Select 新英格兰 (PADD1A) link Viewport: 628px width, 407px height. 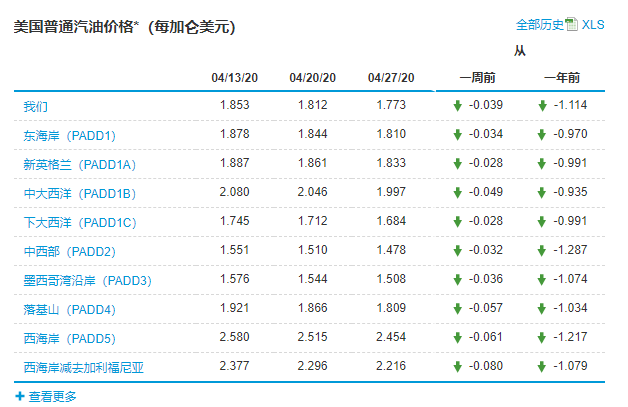point(80,165)
